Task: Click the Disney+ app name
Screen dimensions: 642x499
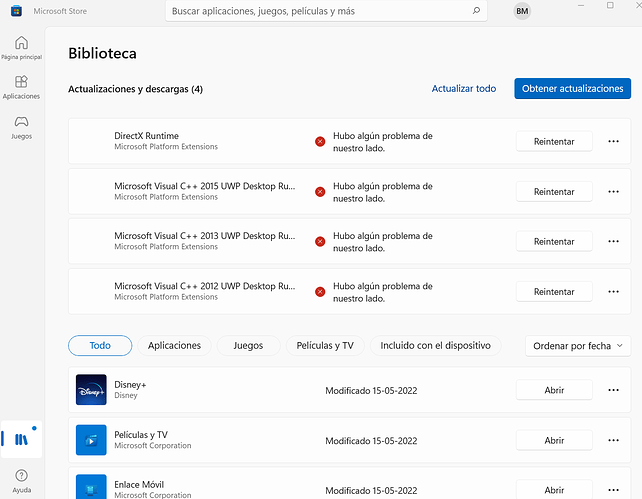Action: click(130, 385)
